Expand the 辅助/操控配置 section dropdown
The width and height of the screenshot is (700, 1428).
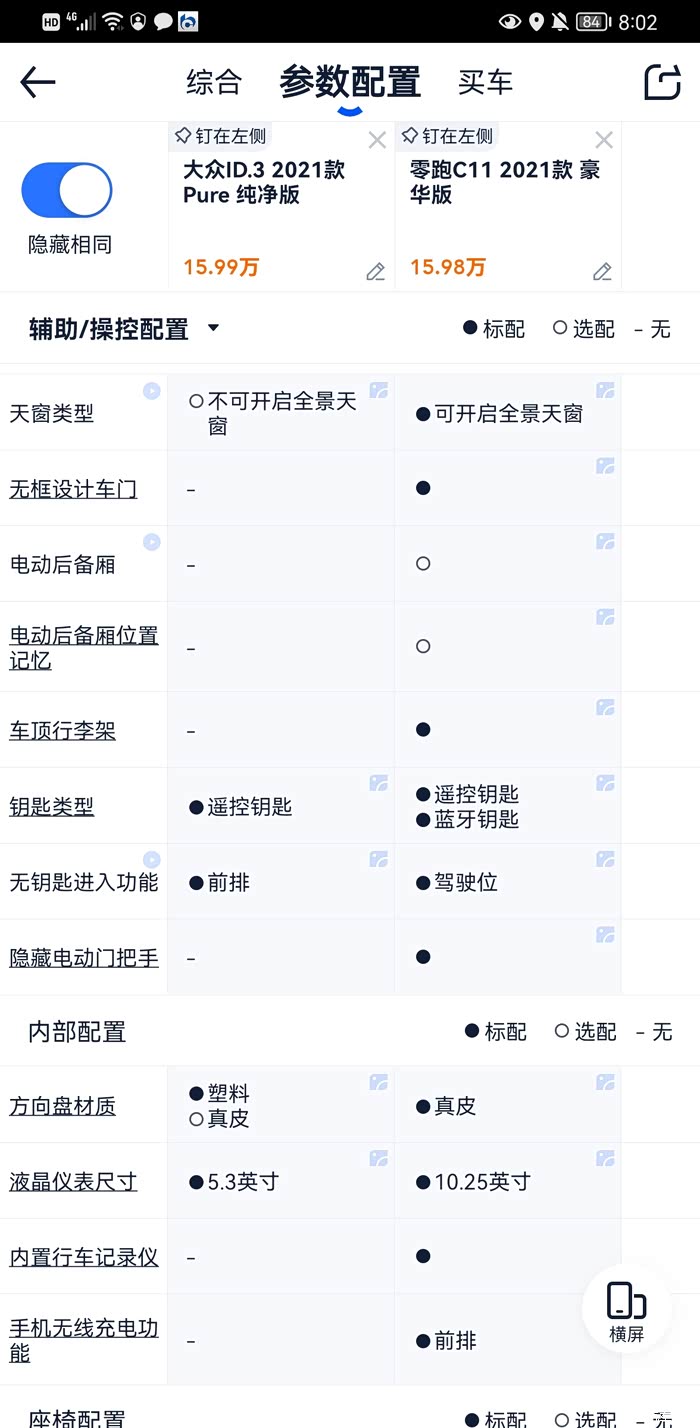(213, 328)
